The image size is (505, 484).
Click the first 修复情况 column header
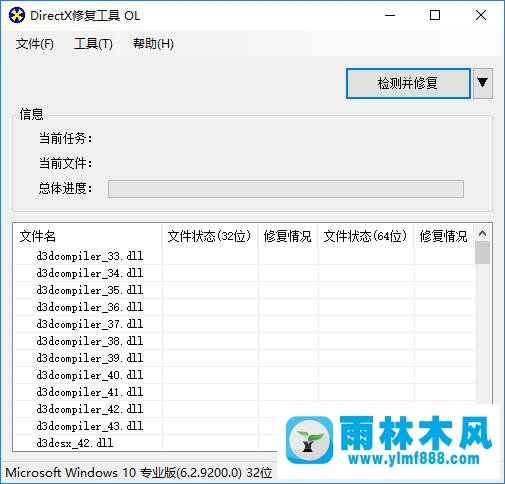288,236
